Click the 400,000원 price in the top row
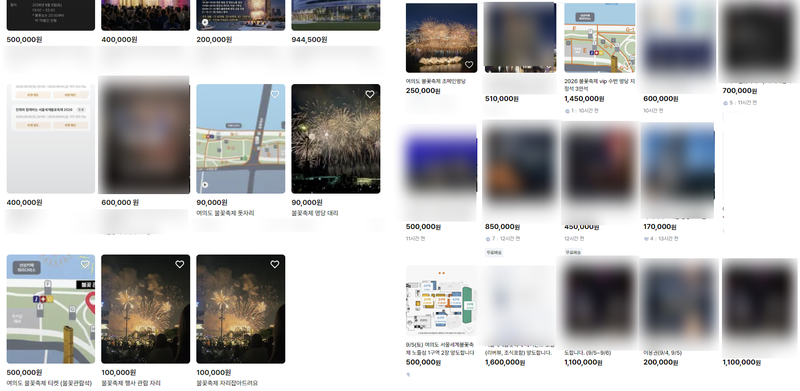 119,39
